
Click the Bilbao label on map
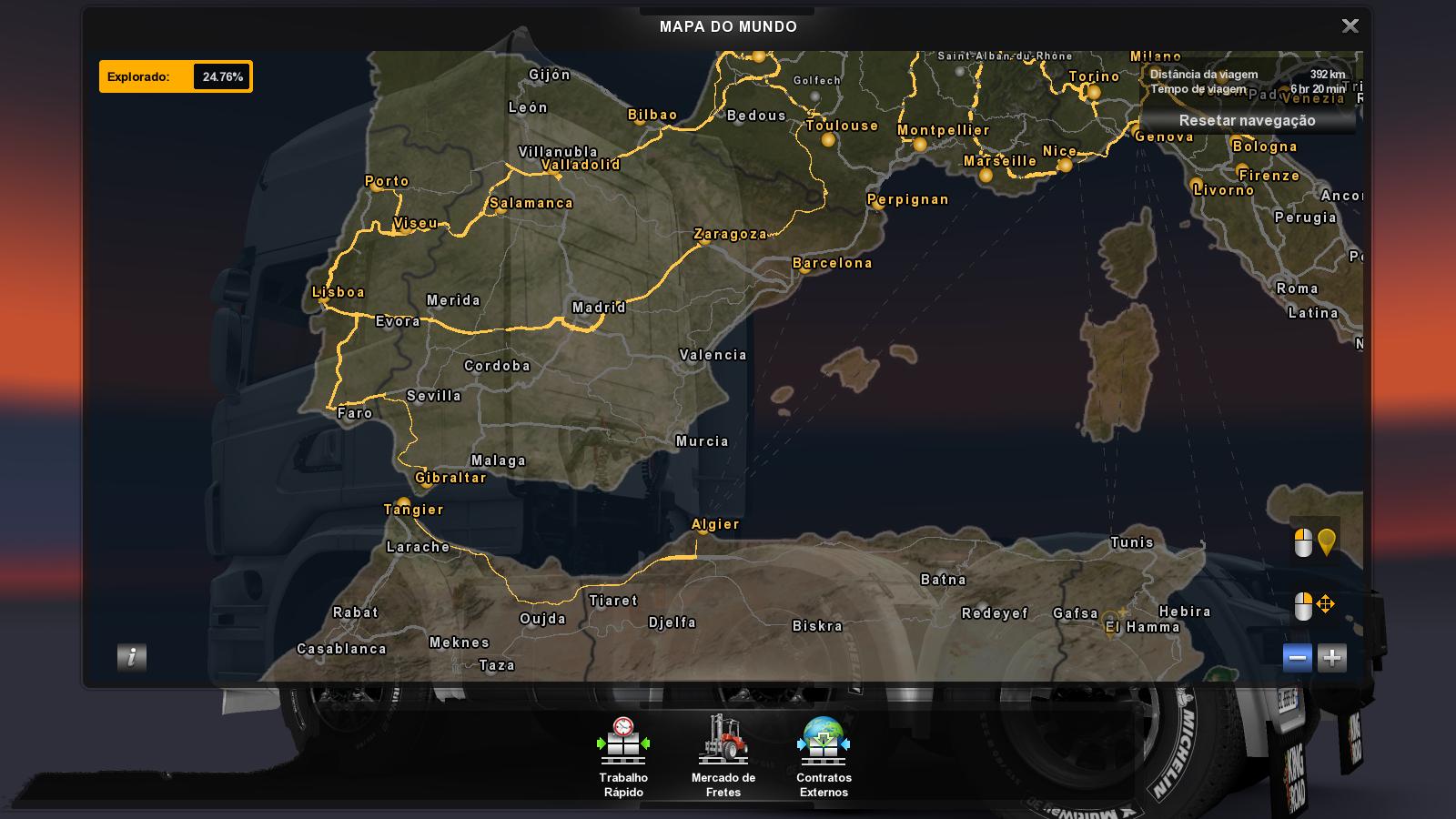(x=652, y=115)
